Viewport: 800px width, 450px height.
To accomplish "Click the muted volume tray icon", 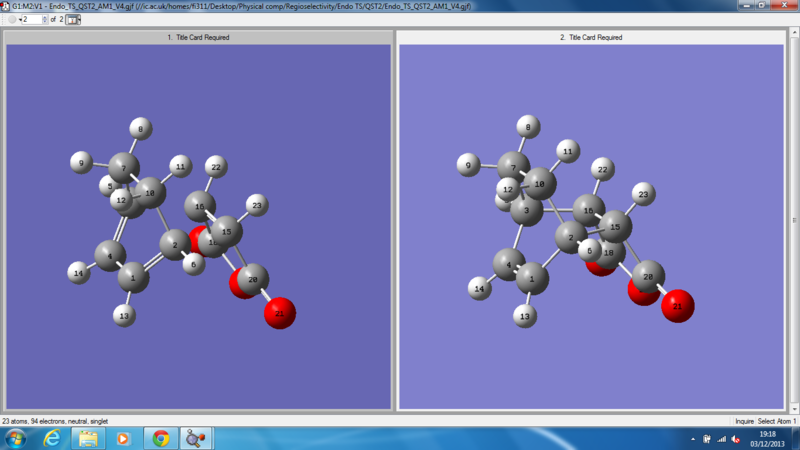I will click(736, 439).
